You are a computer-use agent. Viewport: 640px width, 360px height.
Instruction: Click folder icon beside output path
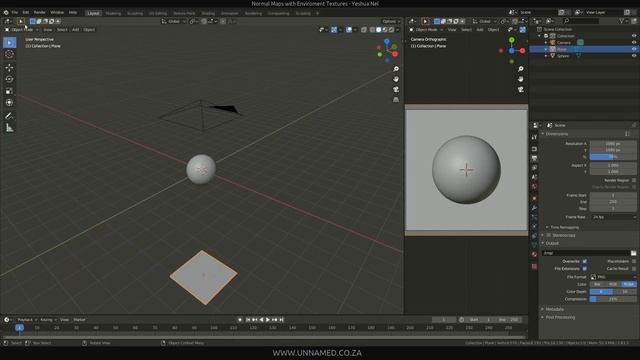tap(633, 253)
